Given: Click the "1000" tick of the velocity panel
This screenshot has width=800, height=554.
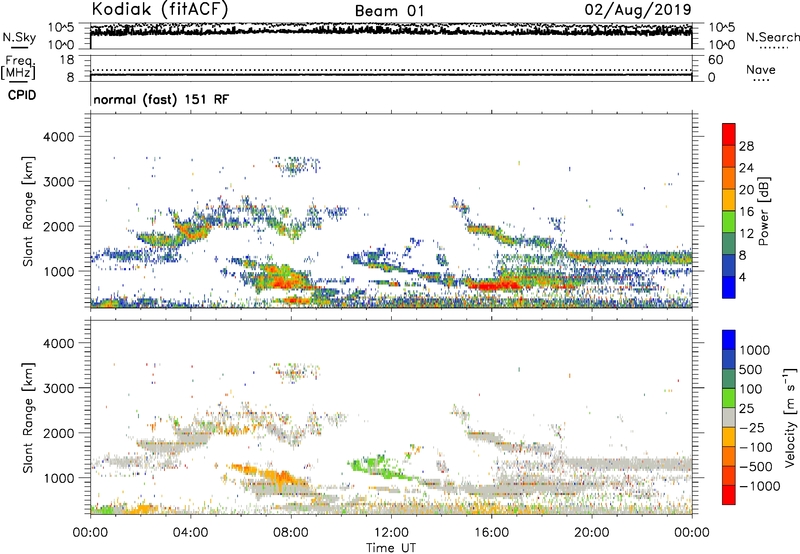Looking at the screenshot, I should pos(58,478).
